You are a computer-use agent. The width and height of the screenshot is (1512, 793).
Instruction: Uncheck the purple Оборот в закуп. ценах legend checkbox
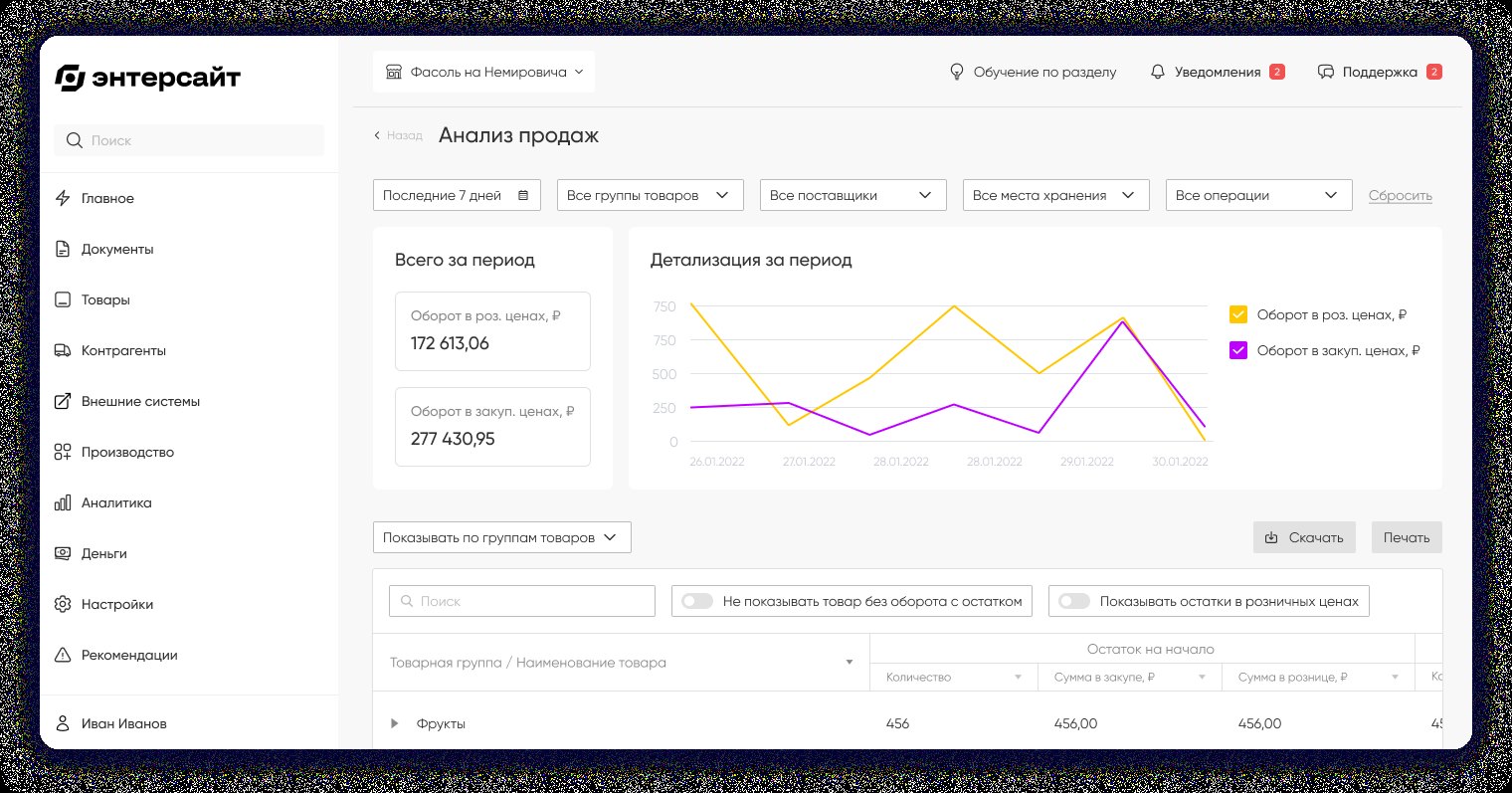[x=1238, y=350]
